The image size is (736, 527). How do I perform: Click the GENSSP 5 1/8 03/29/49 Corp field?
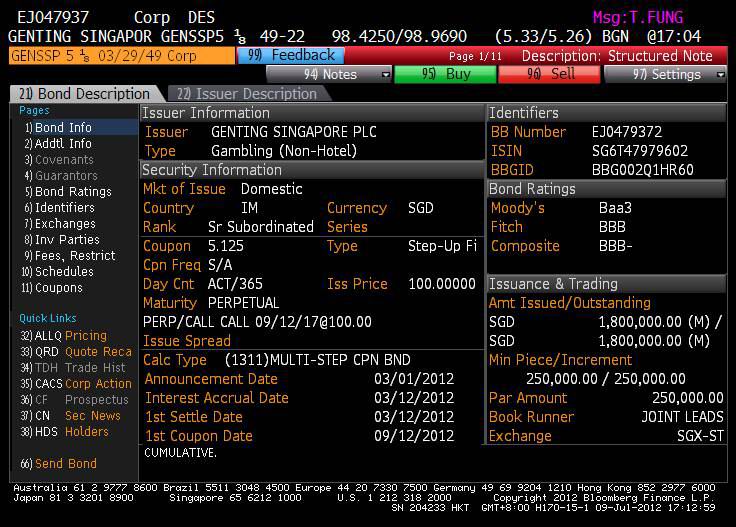pyautogui.click(x=122, y=56)
